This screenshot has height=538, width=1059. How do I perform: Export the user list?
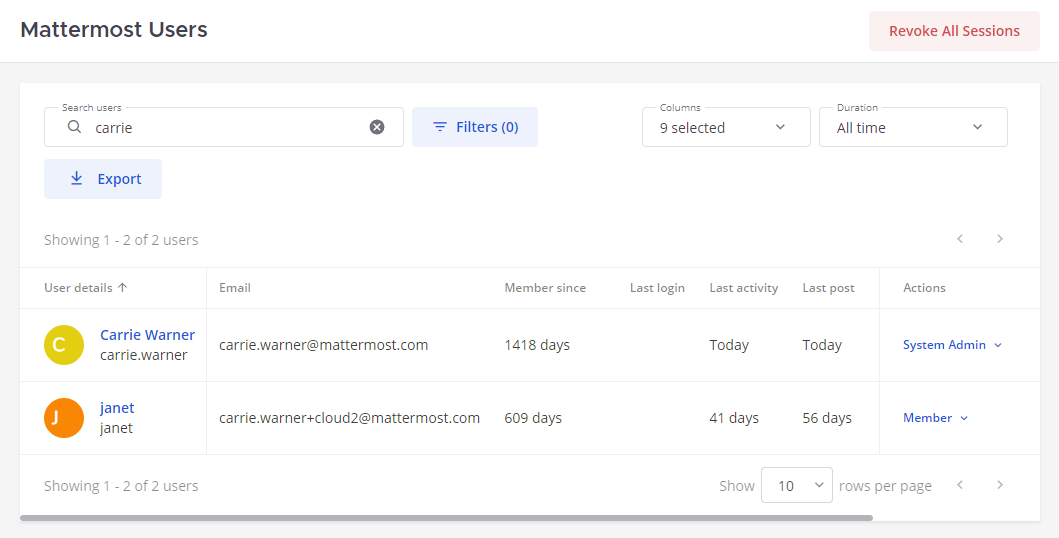[103, 179]
